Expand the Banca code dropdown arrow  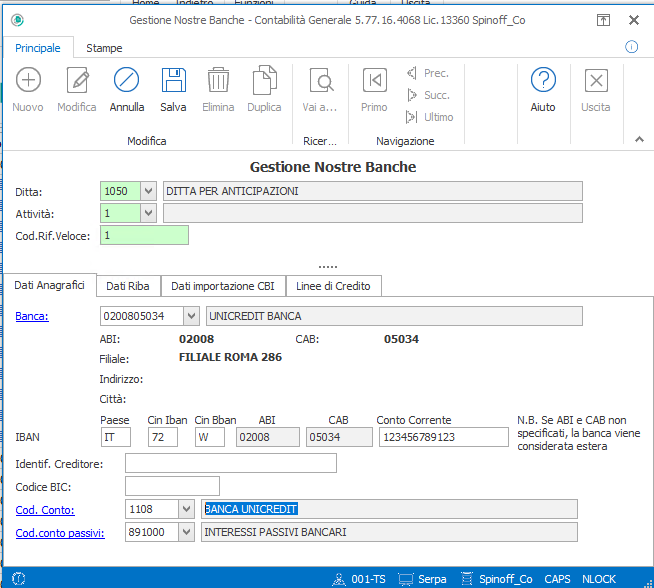[191, 316]
